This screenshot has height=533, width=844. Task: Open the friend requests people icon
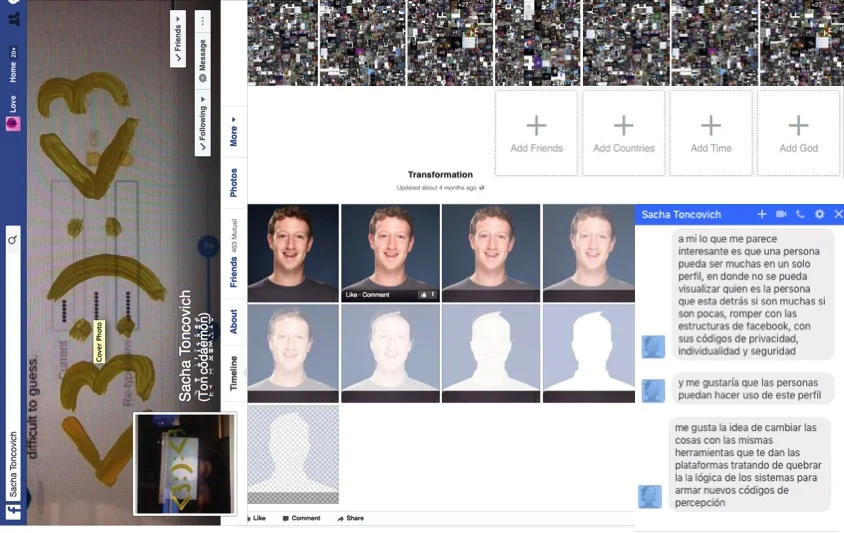point(14,19)
